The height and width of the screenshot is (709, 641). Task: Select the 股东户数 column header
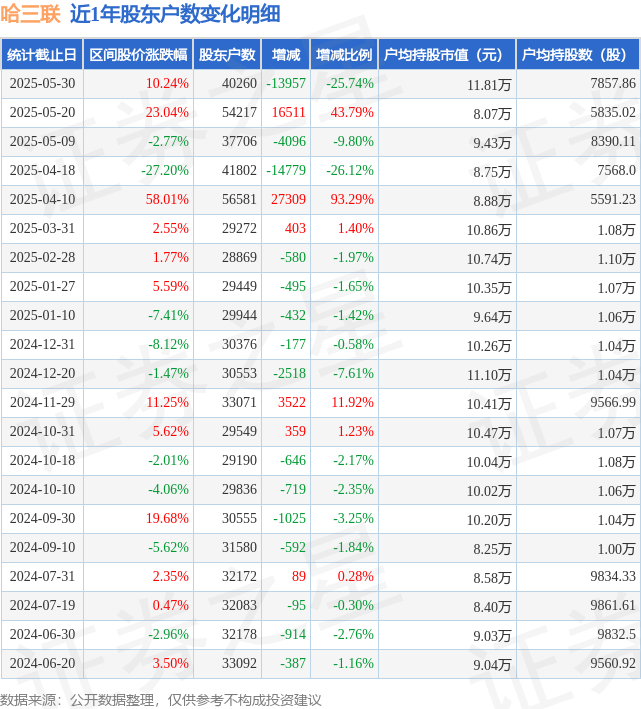click(227, 55)
